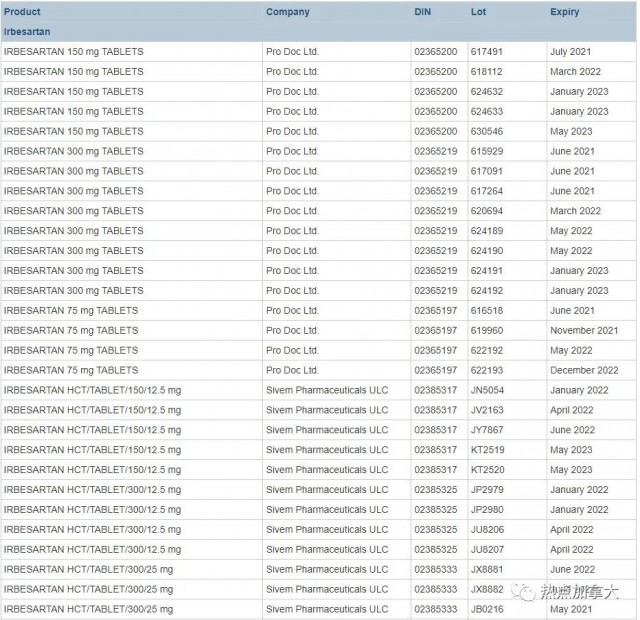This screenshot has width=640, height=620.
Task: Click Sivem Pharmaceuticals ULC in lot JB0216 row
Action: tap(327, 609)
